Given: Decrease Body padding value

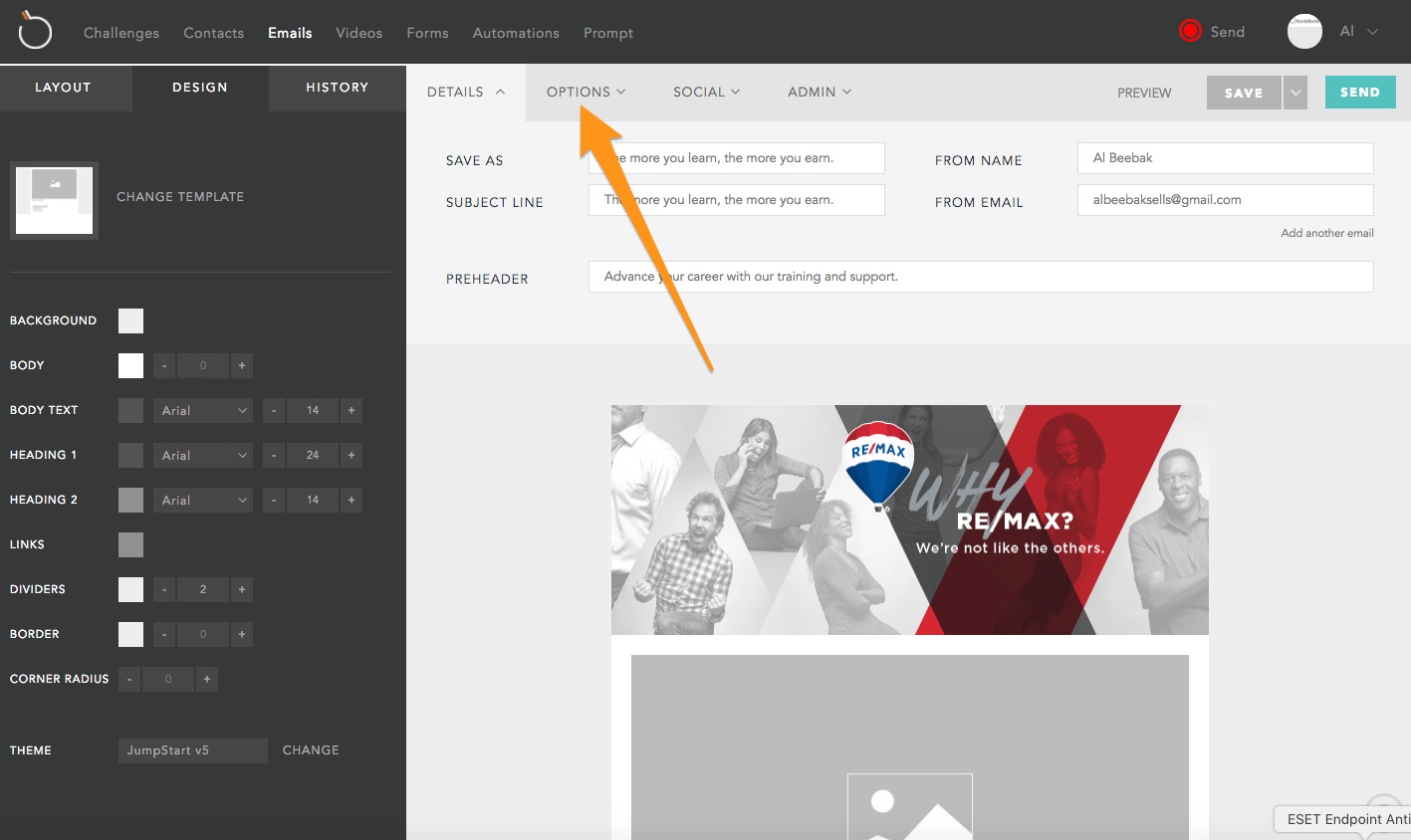Looking at the screenshot, I should point(164,365).
